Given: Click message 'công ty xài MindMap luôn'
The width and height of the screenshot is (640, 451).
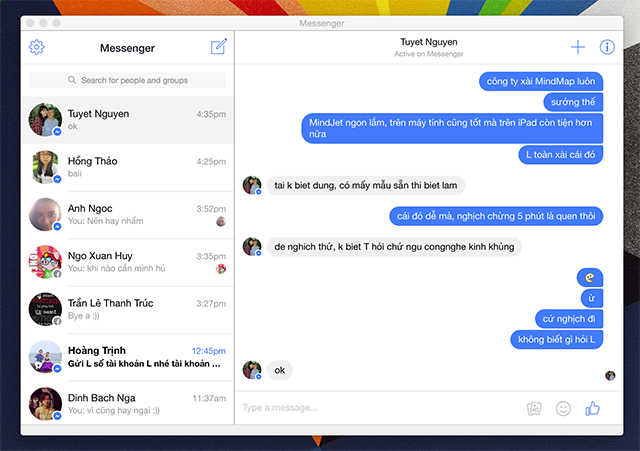Looking at the screenshot, I should point(541,81).
